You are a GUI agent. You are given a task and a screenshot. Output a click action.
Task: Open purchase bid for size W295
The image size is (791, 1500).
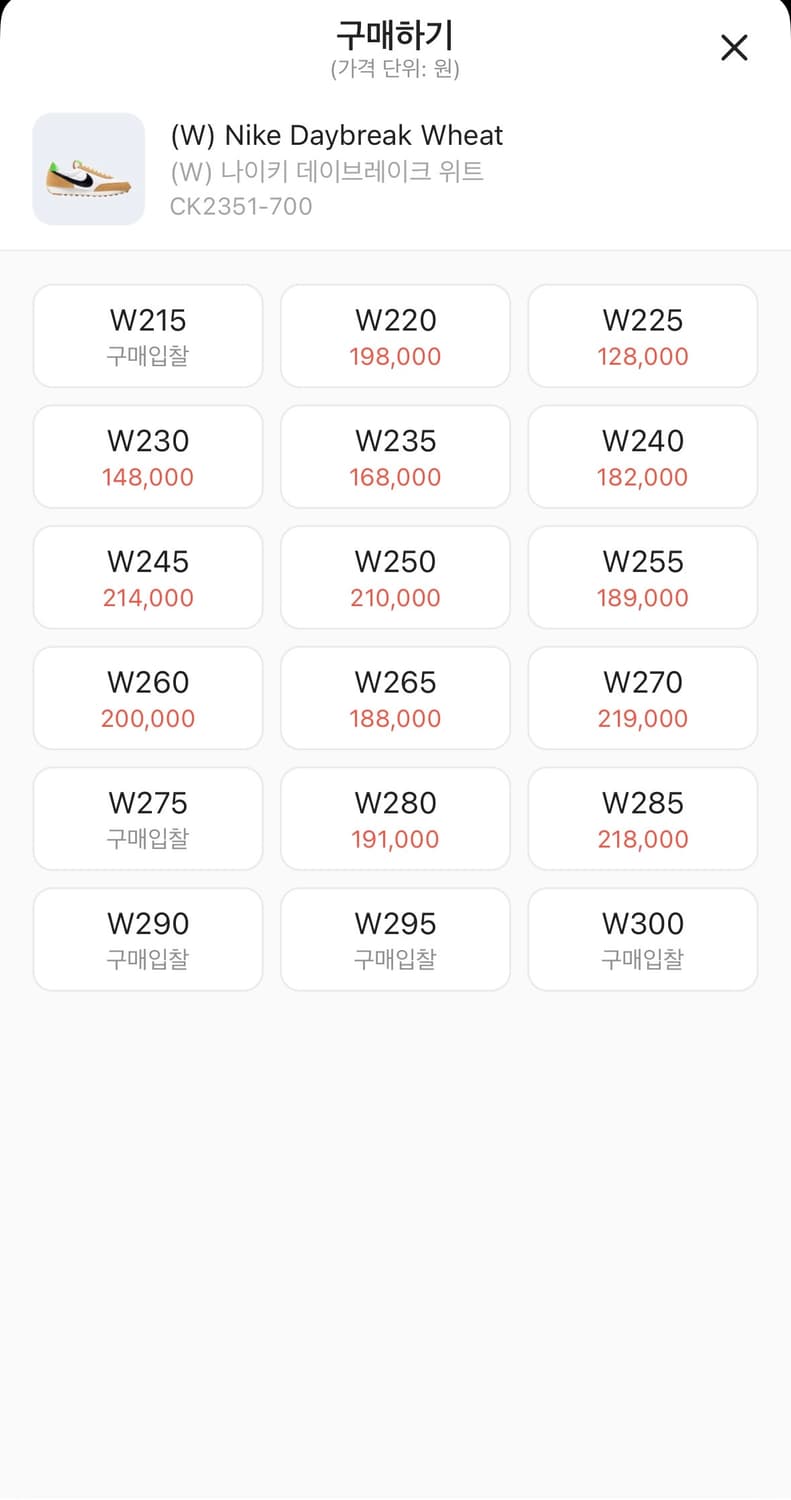[x=395, y=940]
